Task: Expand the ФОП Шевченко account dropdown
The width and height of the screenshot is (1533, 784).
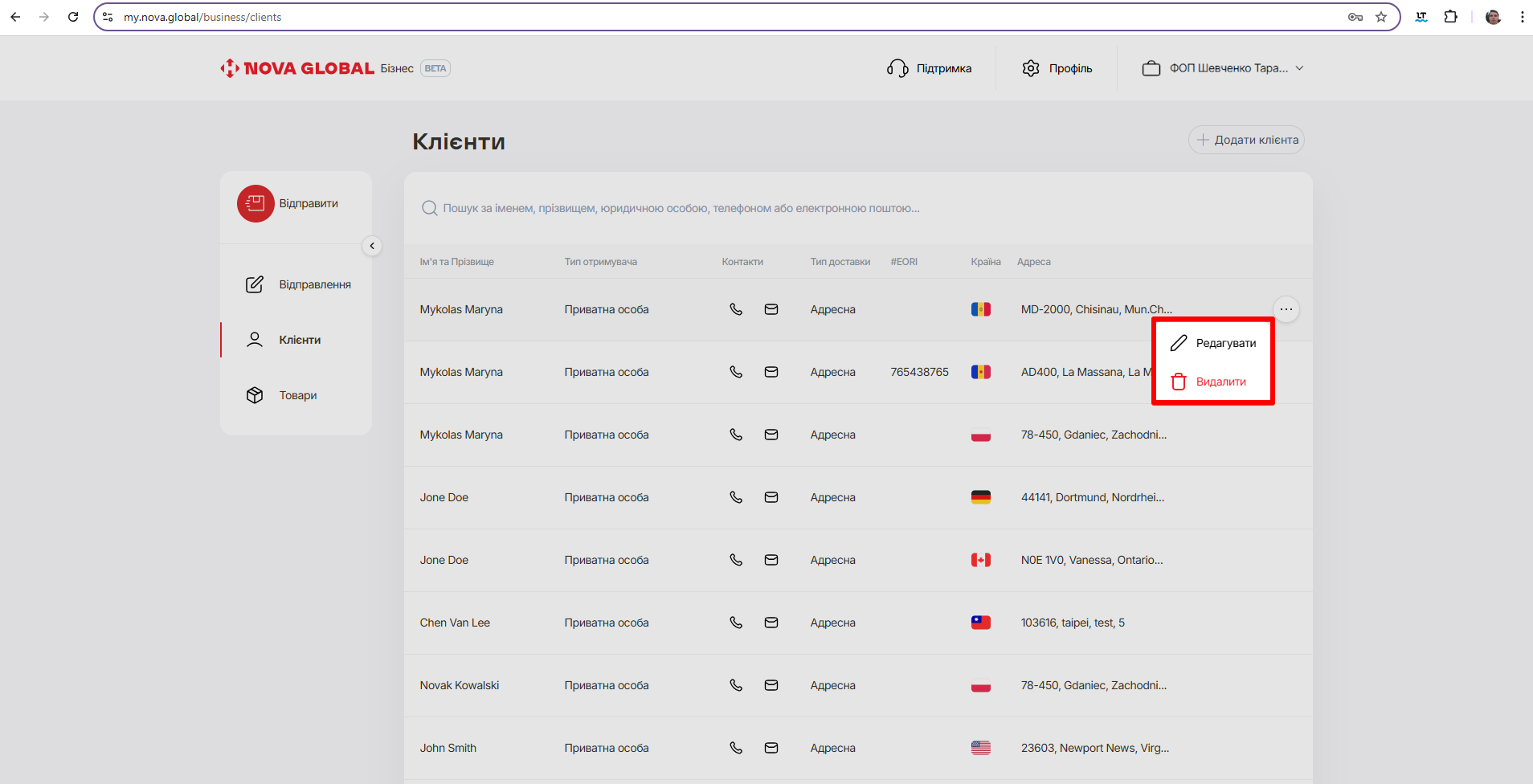Action: 1222,68
